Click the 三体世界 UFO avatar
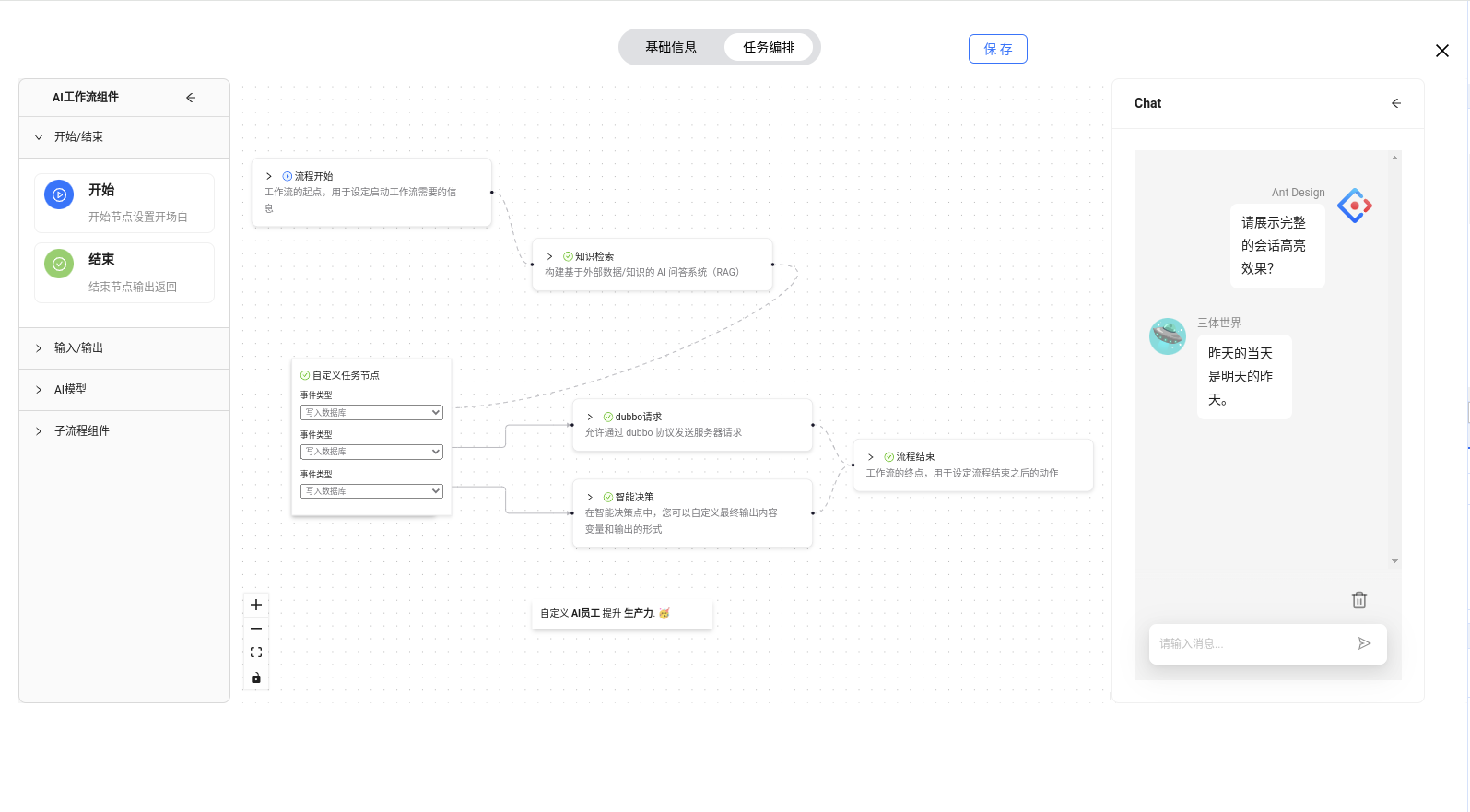Image resolution: width=1470 pixels, height=812 pixels. [x=1168, y=336]
